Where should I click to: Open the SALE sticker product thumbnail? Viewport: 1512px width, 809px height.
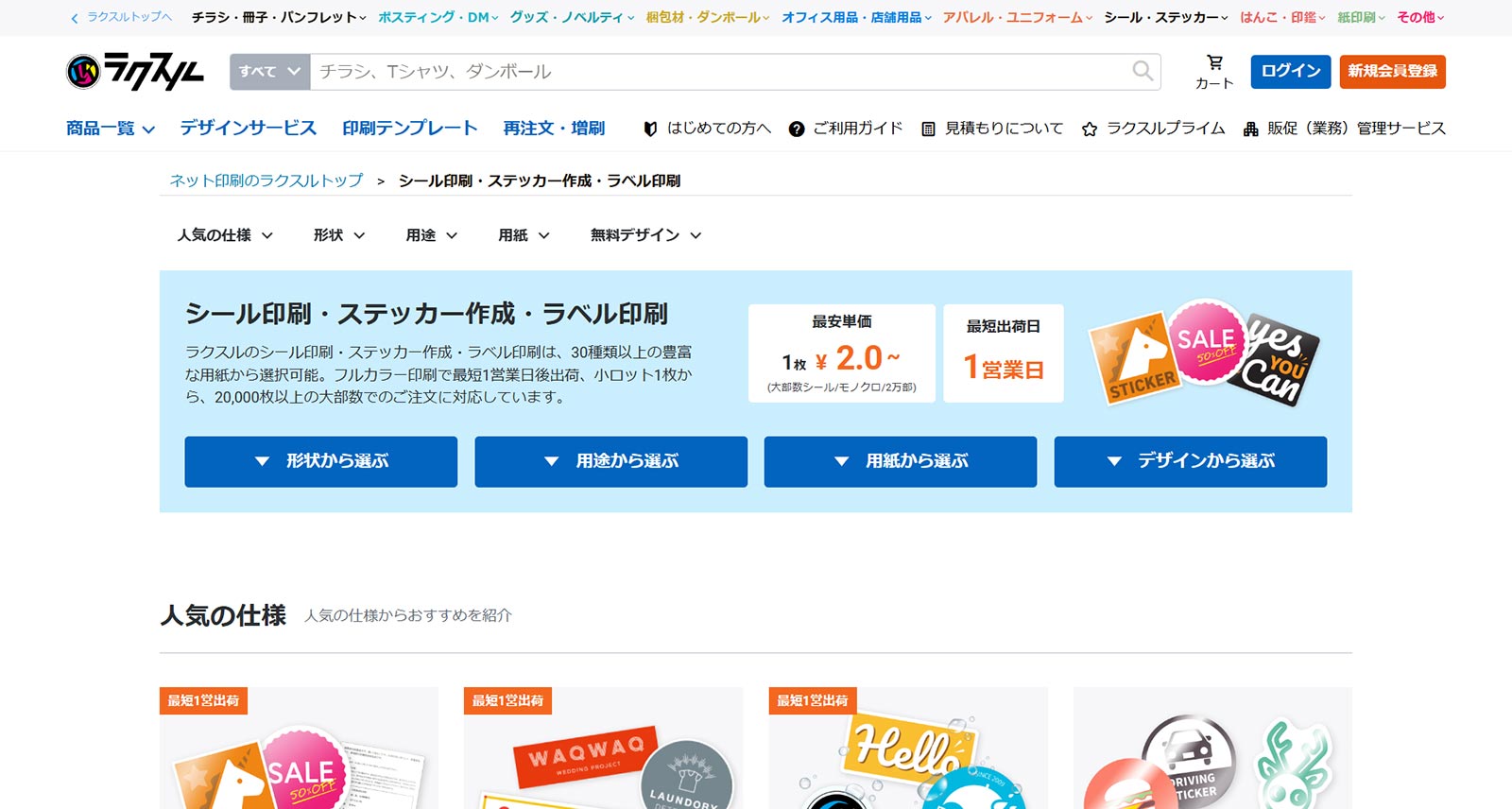tap(299, 749)
